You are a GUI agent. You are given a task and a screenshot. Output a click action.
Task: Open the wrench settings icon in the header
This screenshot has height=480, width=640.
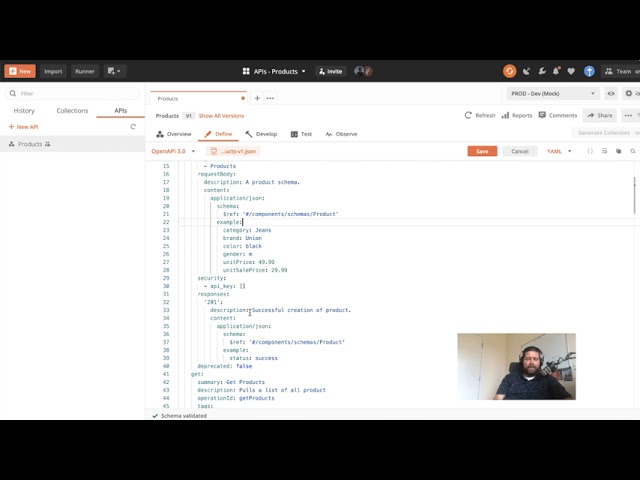[542, 71]
